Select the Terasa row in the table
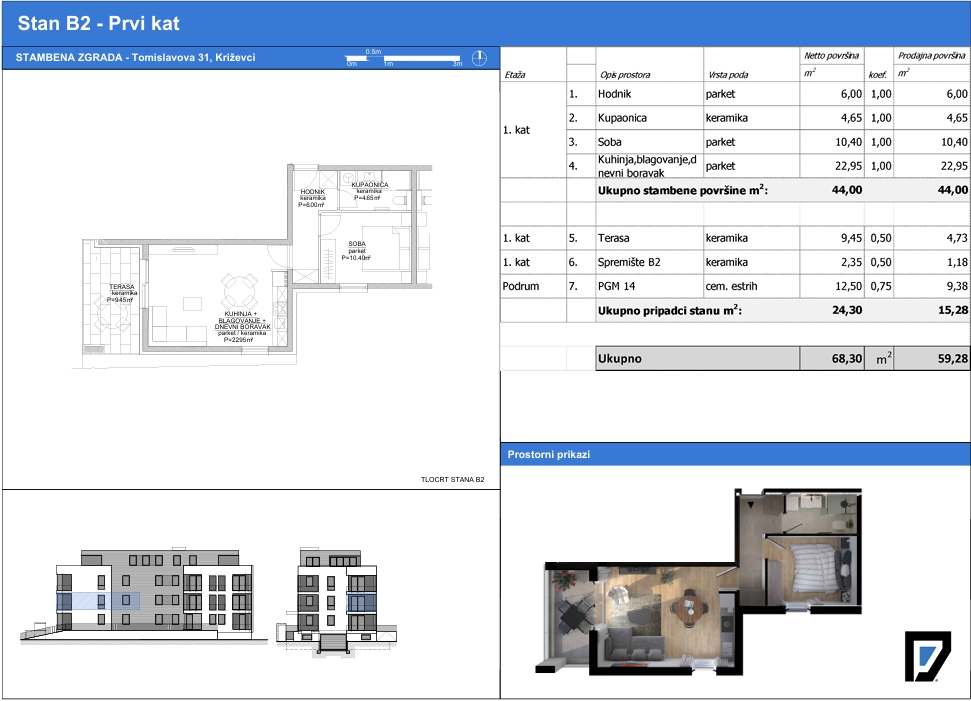Image resolution: width=971 pixels, height=701 pixels. pos(735,238)
